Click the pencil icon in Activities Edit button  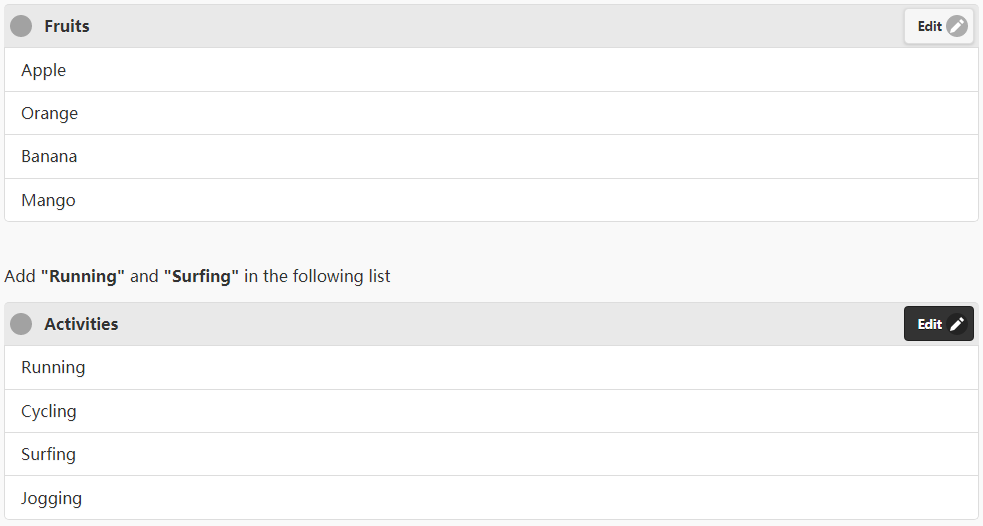click(957, 324)
